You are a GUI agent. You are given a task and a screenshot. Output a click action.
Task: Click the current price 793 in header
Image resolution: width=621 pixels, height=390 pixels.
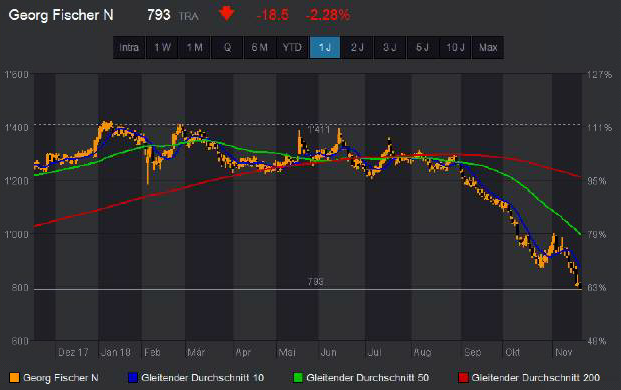pos(158,15)
